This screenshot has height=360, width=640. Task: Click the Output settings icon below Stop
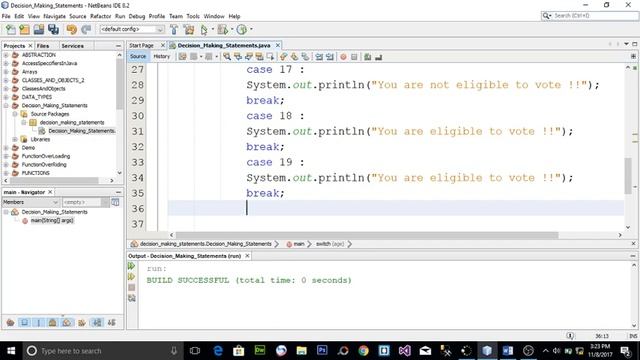[x=131, y=298]
